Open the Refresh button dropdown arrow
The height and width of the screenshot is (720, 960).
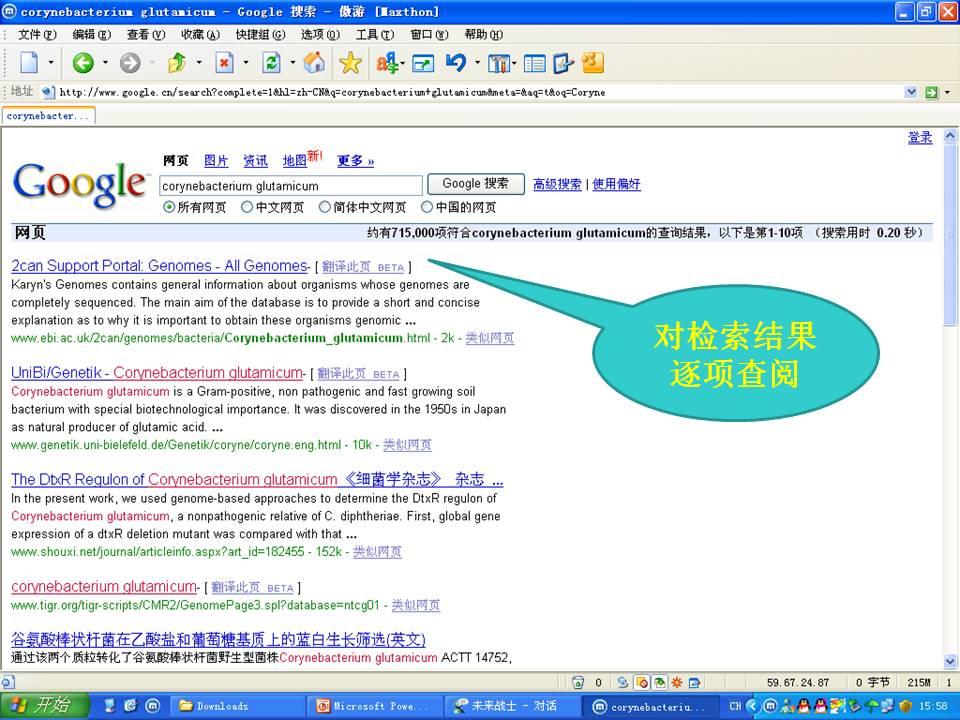click(293, 62)
